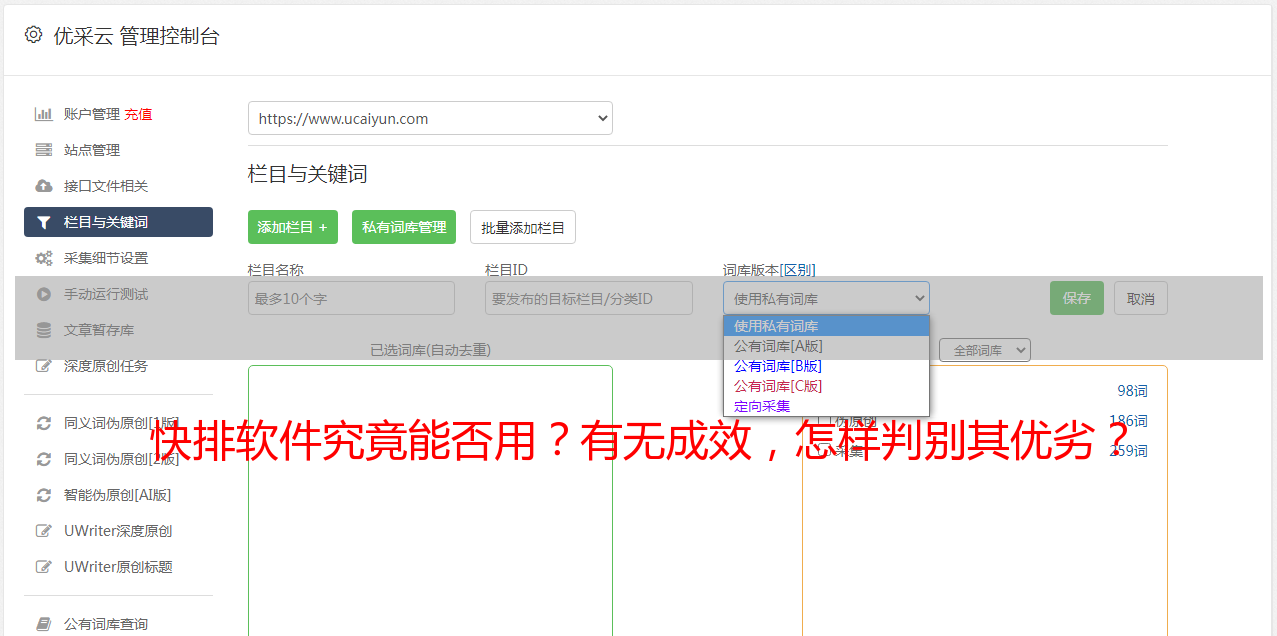Image resolution: width=1277 pixels, height=636 pixels.
Task: Choose 公有词库[A版] from the list
Action: coord(826,346)
